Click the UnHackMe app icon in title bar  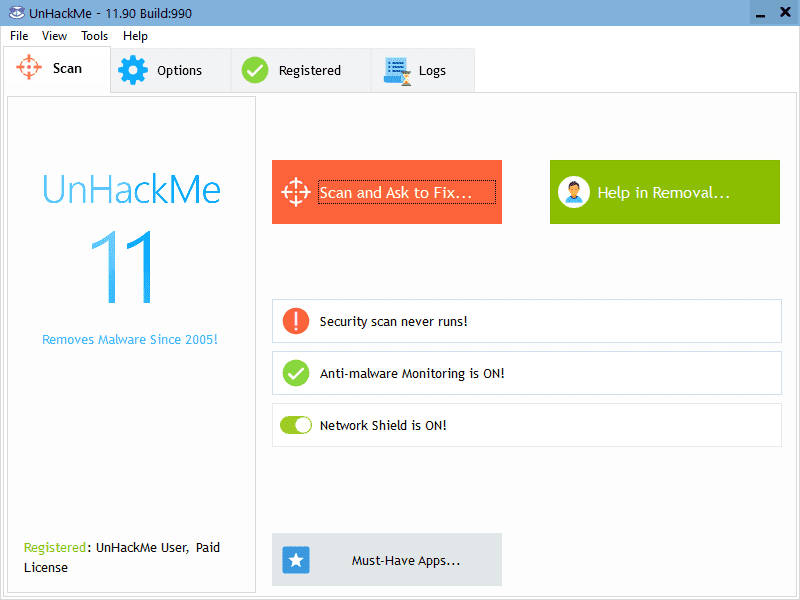16,13
